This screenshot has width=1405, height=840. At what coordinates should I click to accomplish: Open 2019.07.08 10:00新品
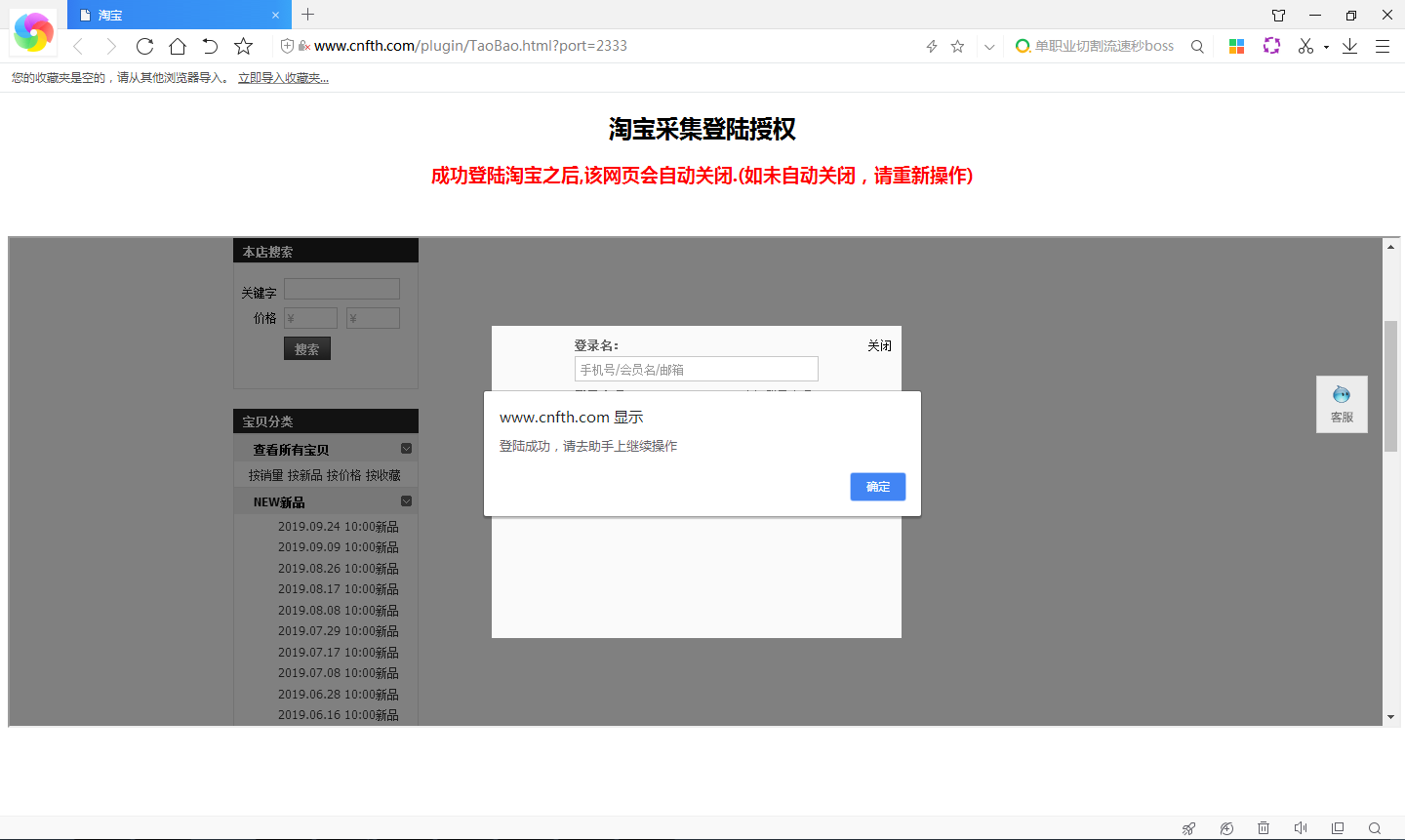[x=338, y=673]
